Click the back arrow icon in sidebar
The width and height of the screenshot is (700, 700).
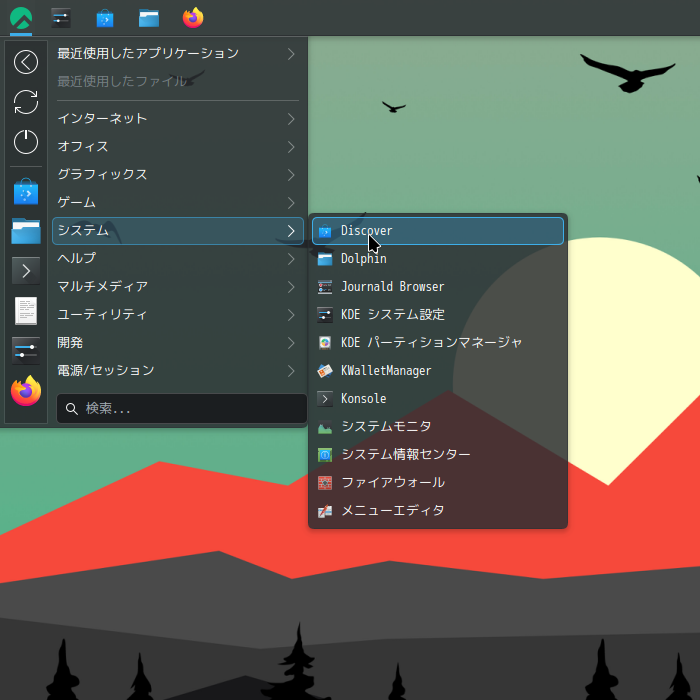click(x=26, y=62)
